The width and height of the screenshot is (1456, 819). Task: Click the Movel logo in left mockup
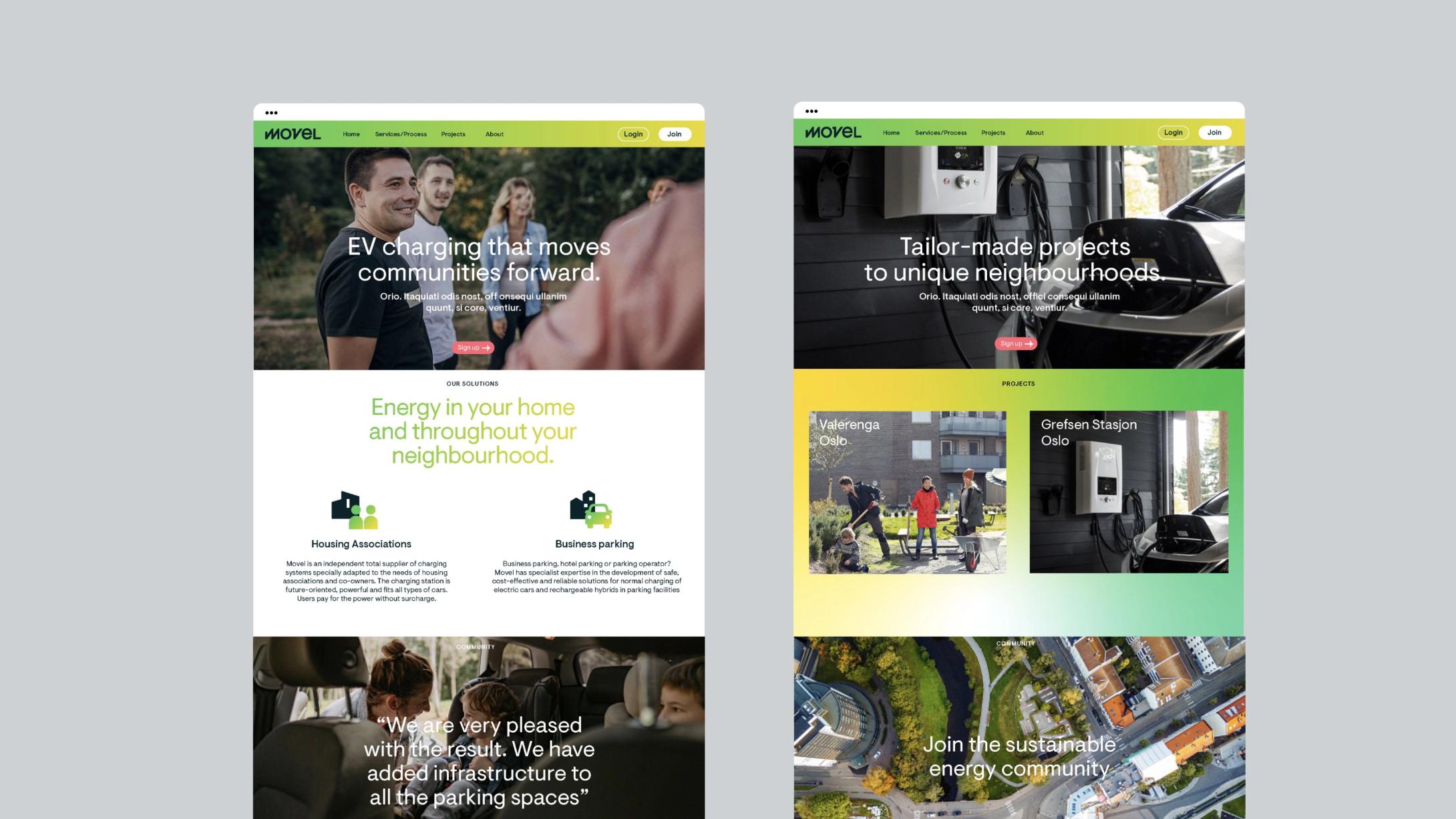click(x=293, y=134)
